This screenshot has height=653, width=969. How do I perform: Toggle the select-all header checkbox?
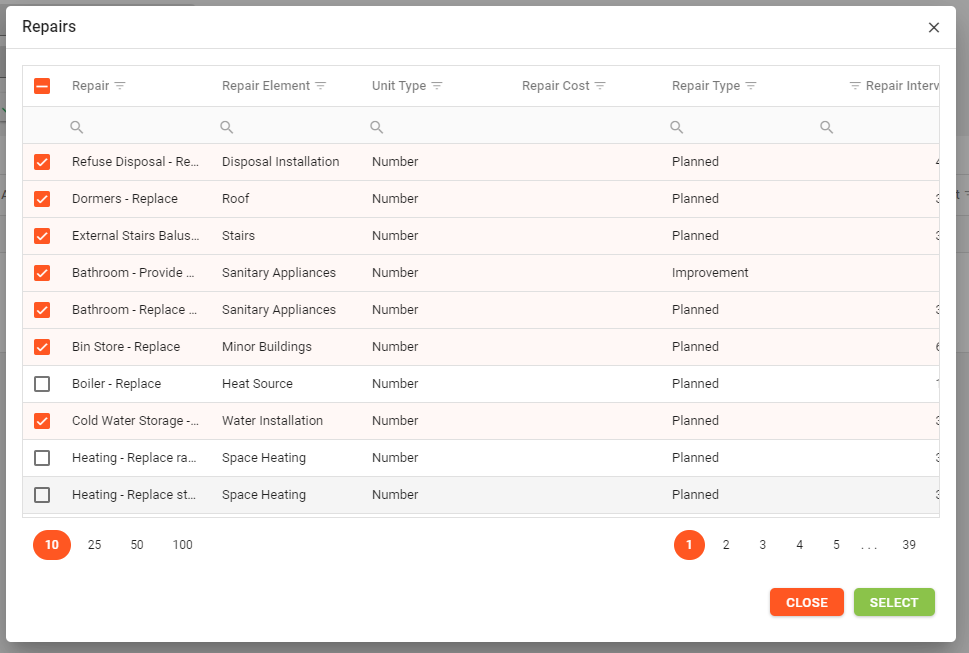click(42, 86)
